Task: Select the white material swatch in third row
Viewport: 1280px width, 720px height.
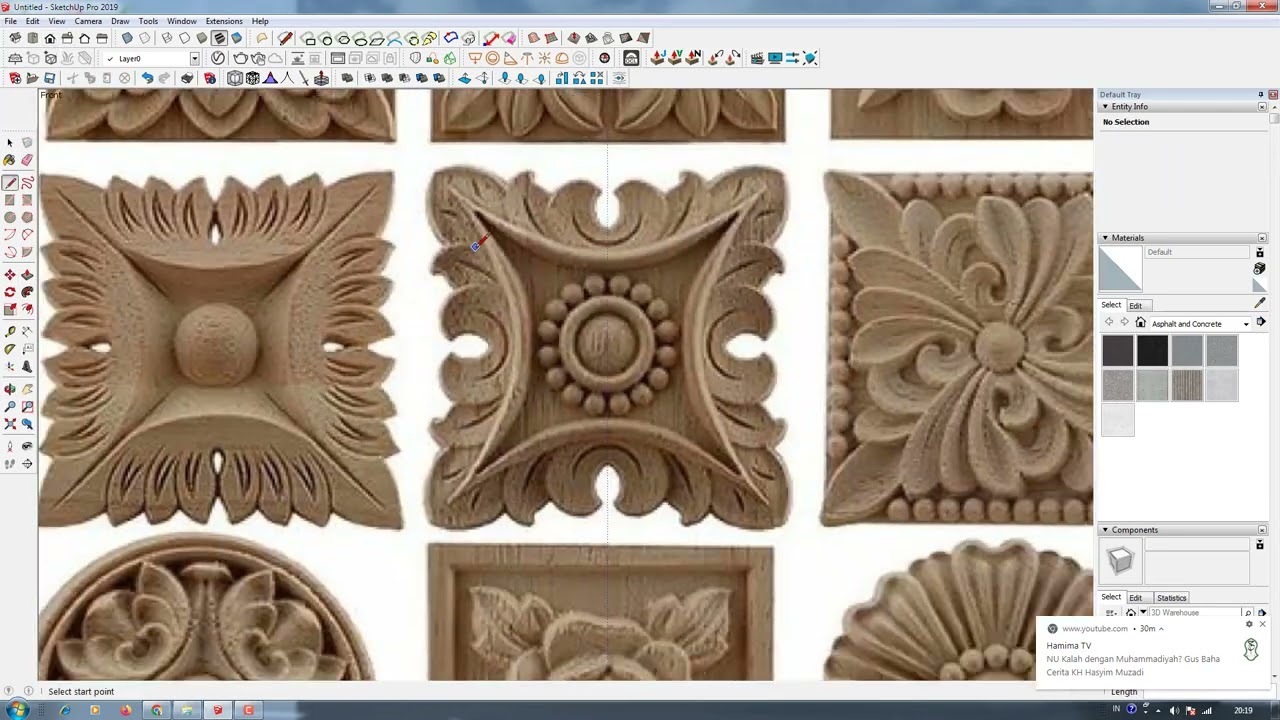Action: [x=1118, y=421]
